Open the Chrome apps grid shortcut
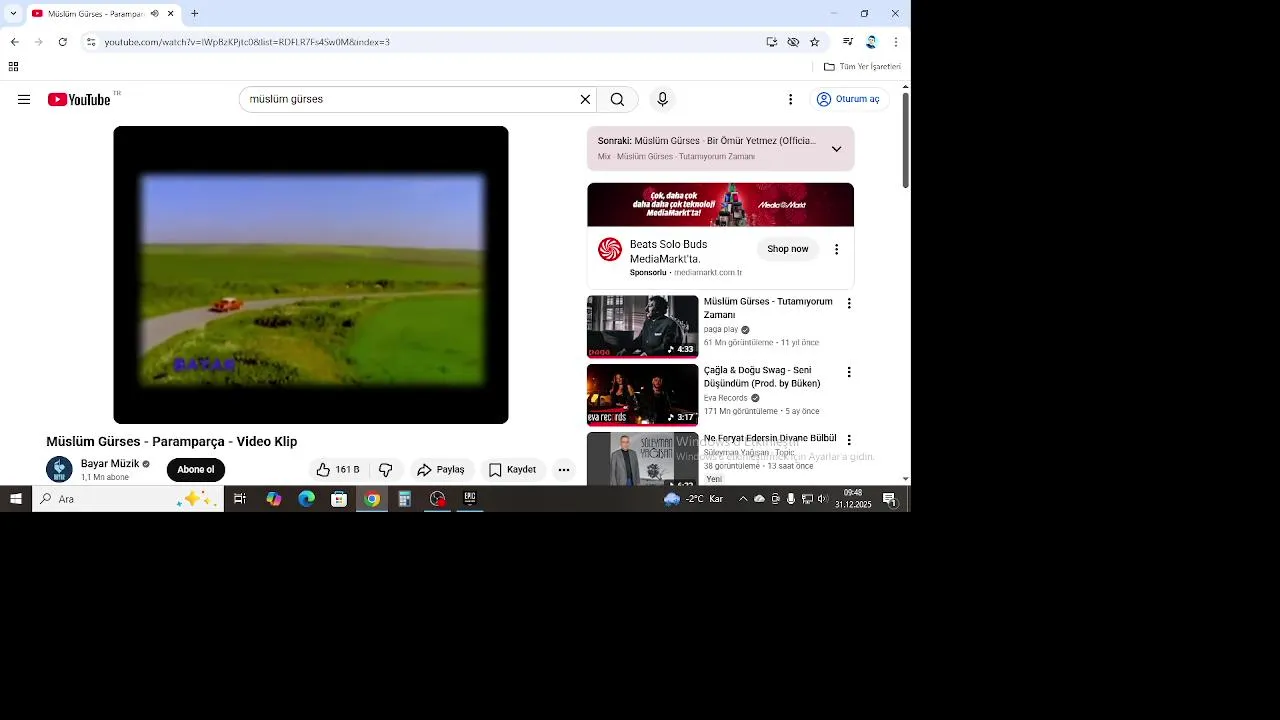This screenshot has width=1280, height=720. (x=13, y=67)
